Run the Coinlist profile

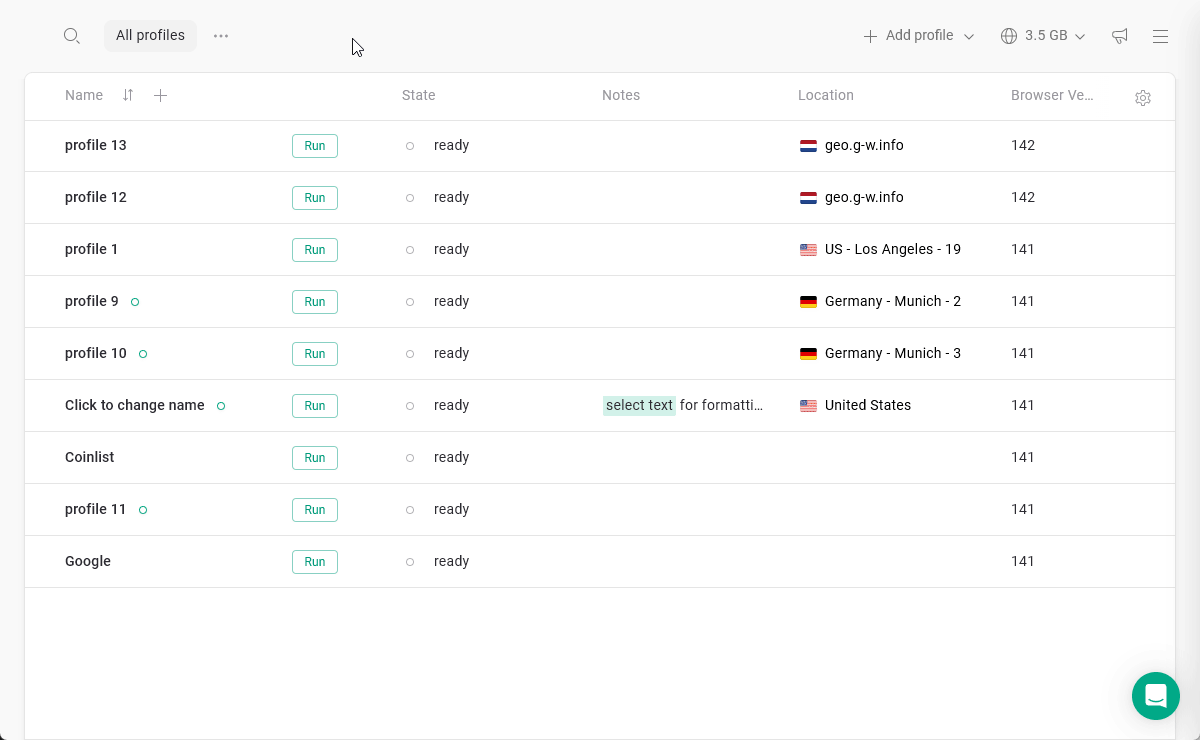pyautogui.click(x=315, y=458)
